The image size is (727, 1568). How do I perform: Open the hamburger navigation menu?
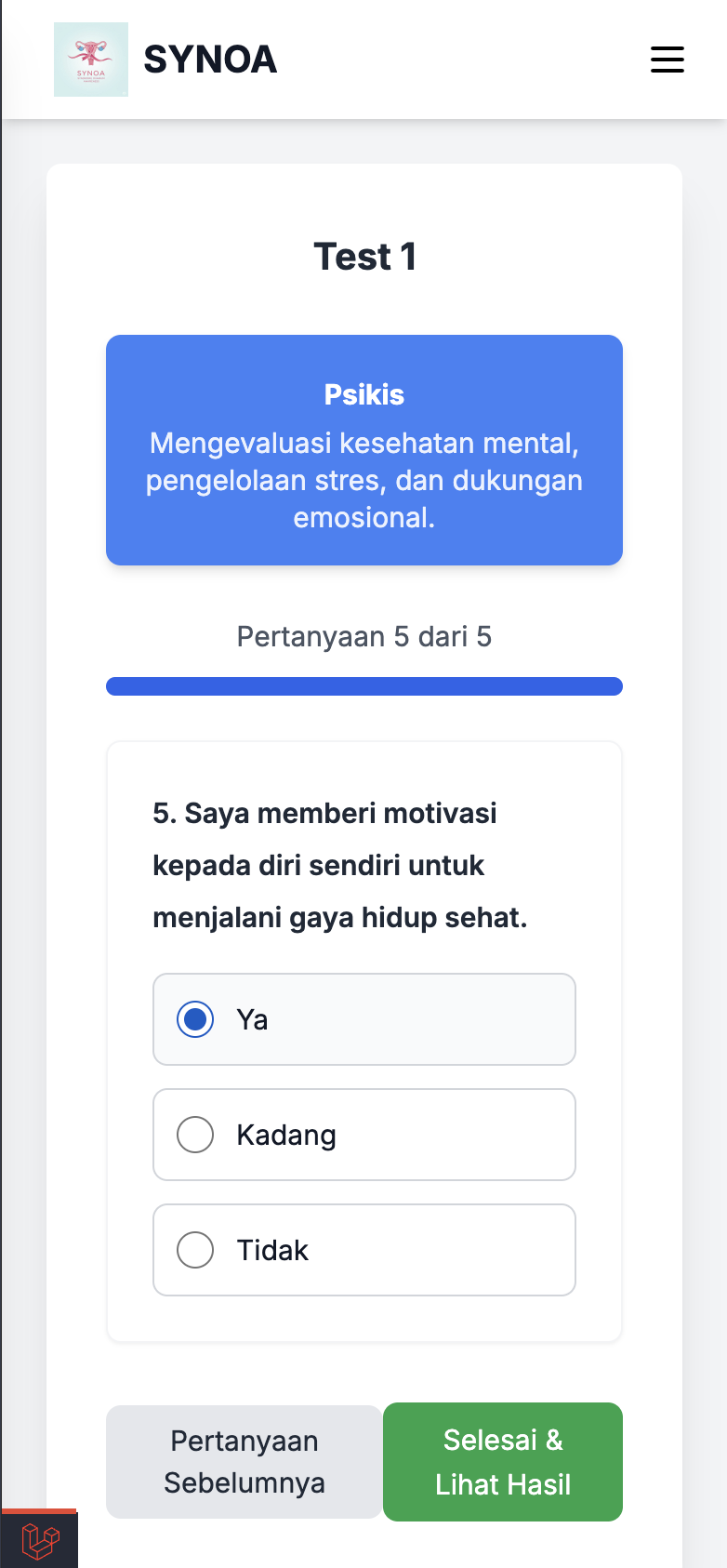point(667,60)
